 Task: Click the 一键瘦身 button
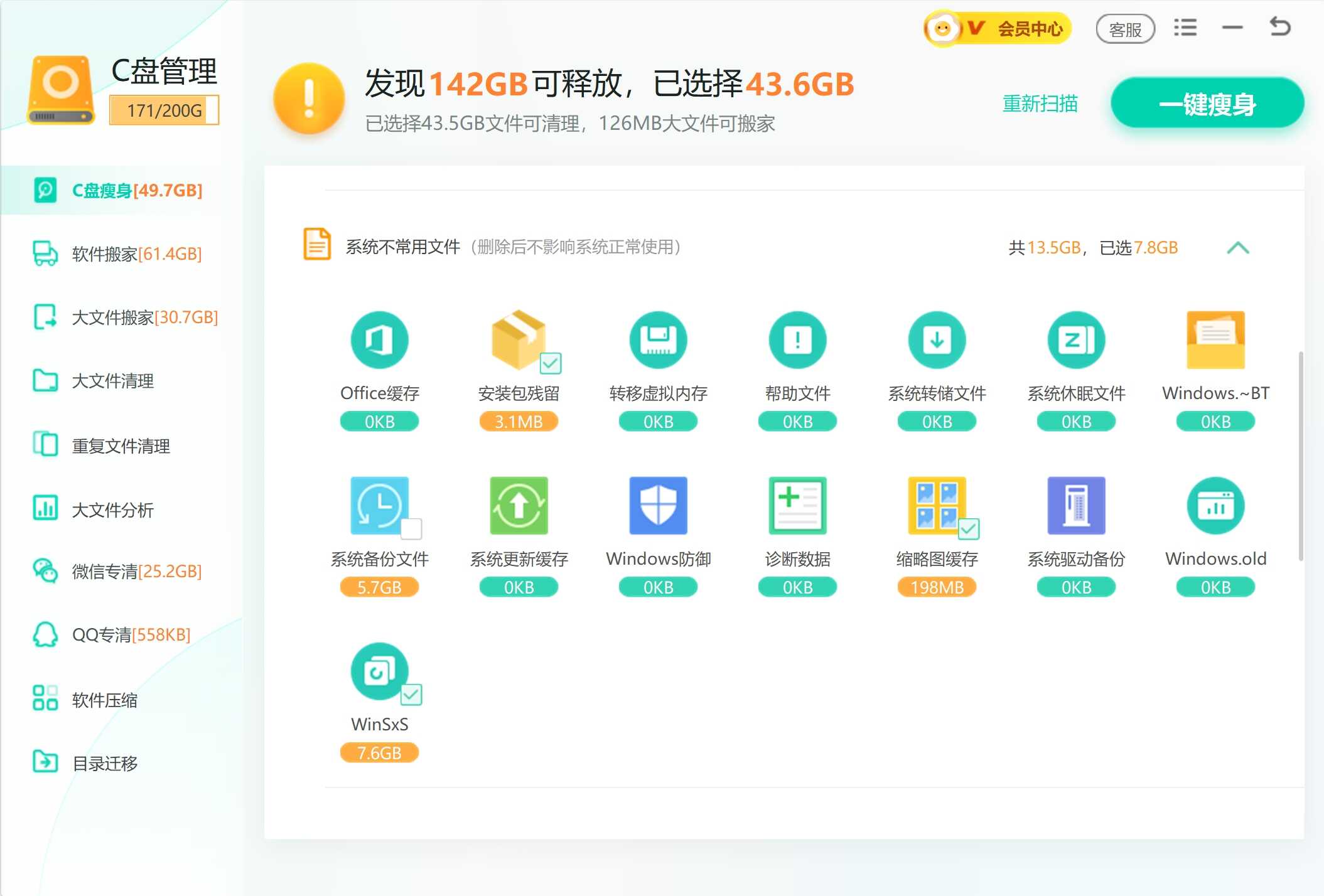click(1207, 103)
